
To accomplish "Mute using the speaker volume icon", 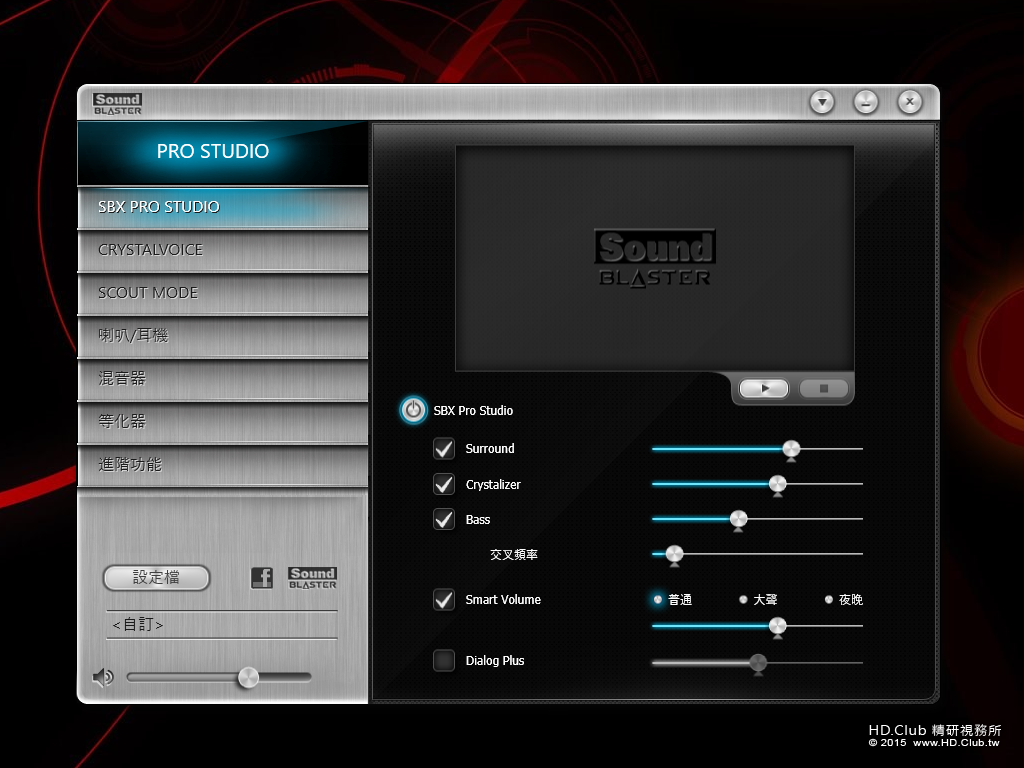I will (x=103, y=677).
